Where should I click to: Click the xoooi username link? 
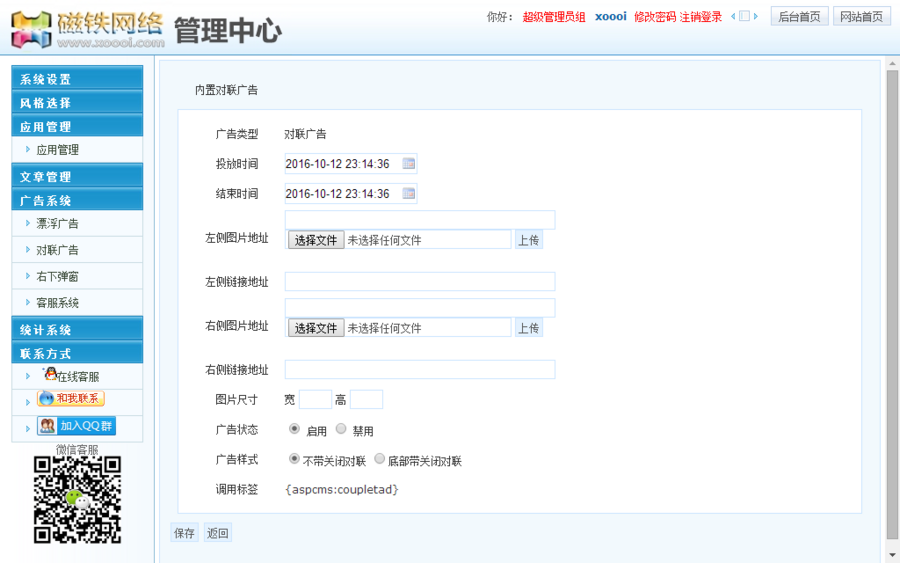[x=611, y=16]
